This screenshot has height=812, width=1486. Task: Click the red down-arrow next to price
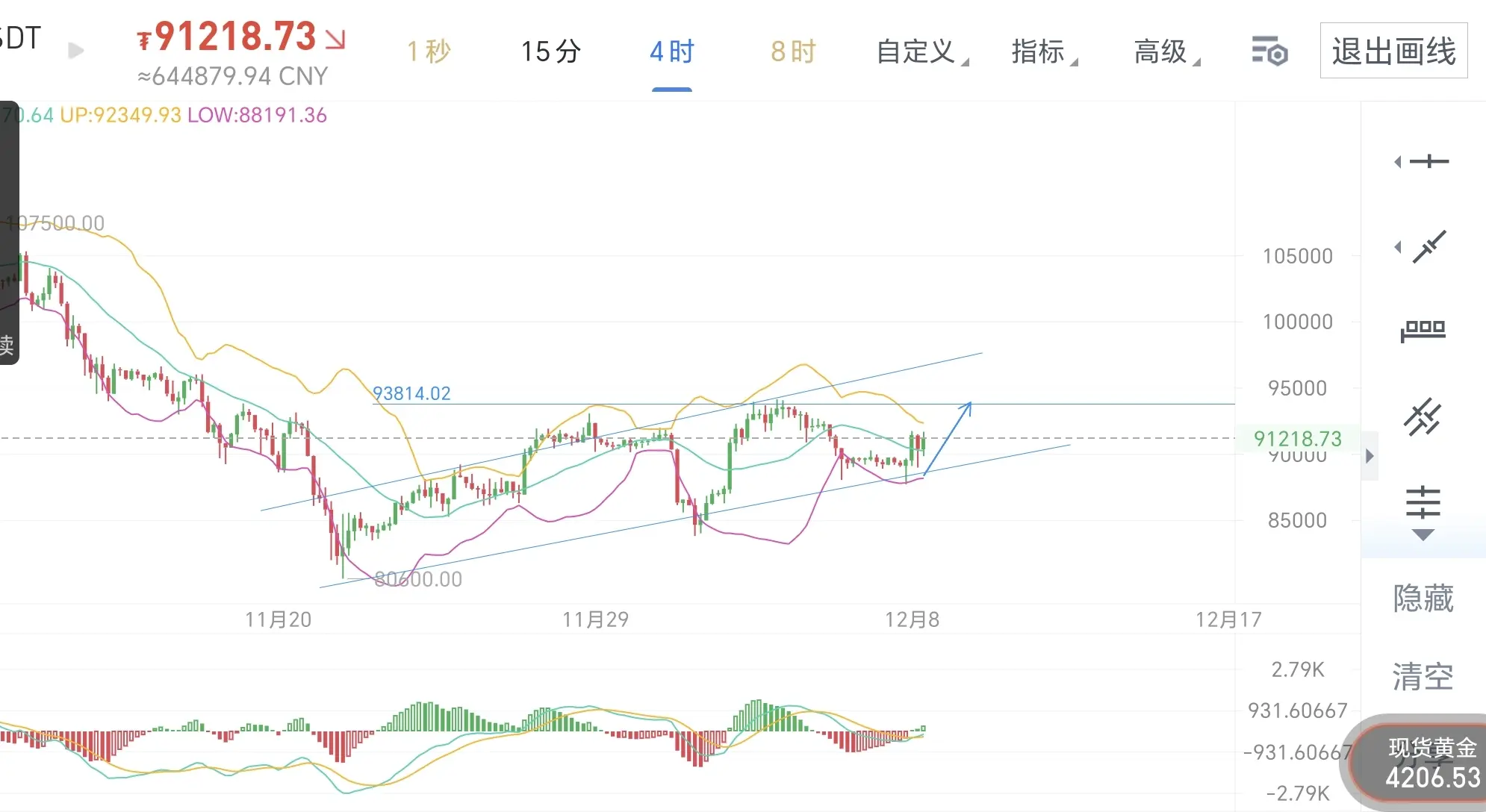coord(335,40)
